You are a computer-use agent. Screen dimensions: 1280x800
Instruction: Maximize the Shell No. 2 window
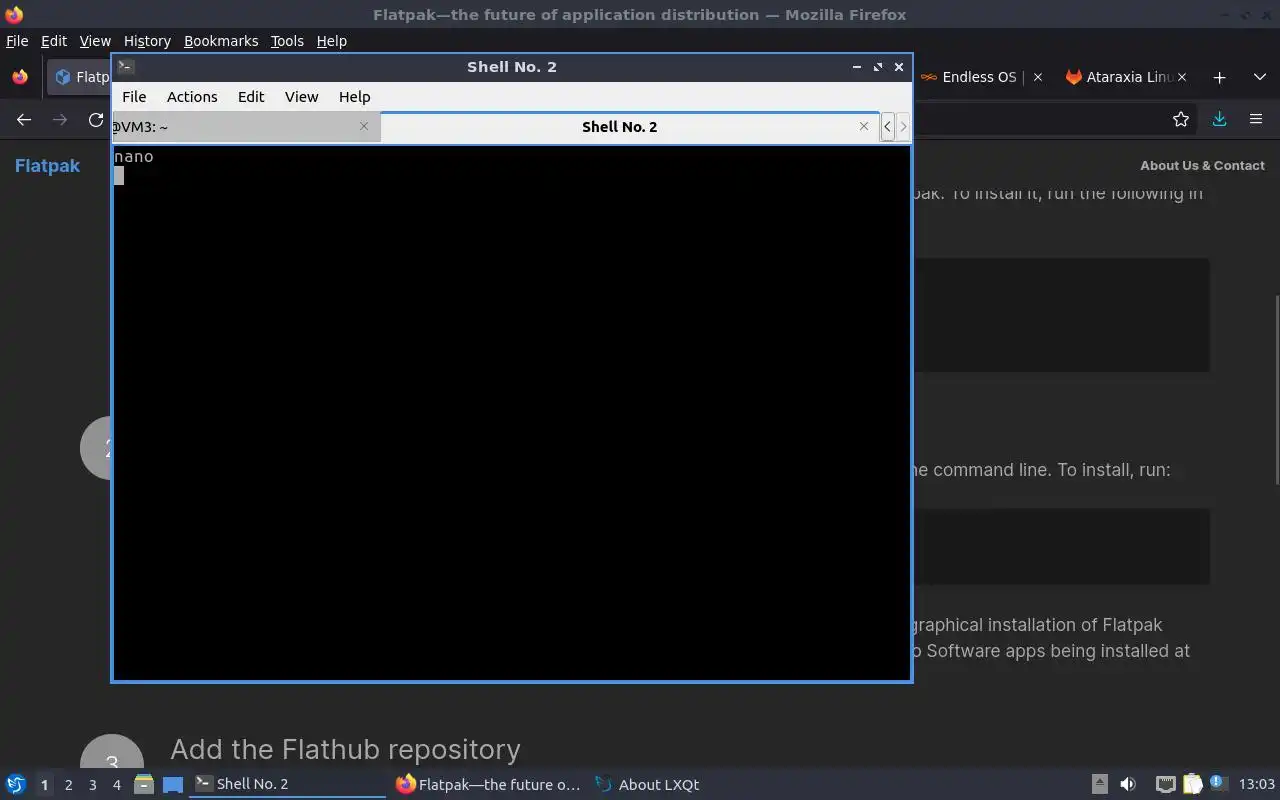pyautogui.click(x=878, y=67)
